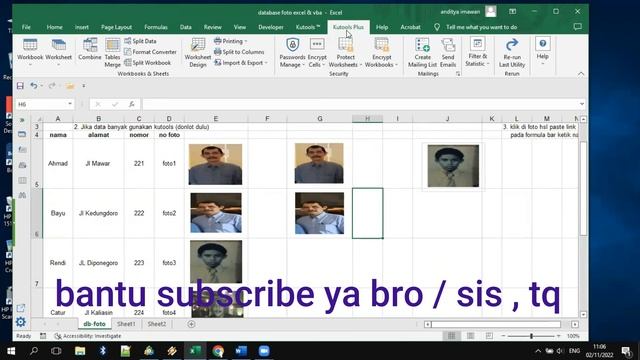640x360 pixels.
Task: Click the Split to Columns tool
Action: [239, 52]
